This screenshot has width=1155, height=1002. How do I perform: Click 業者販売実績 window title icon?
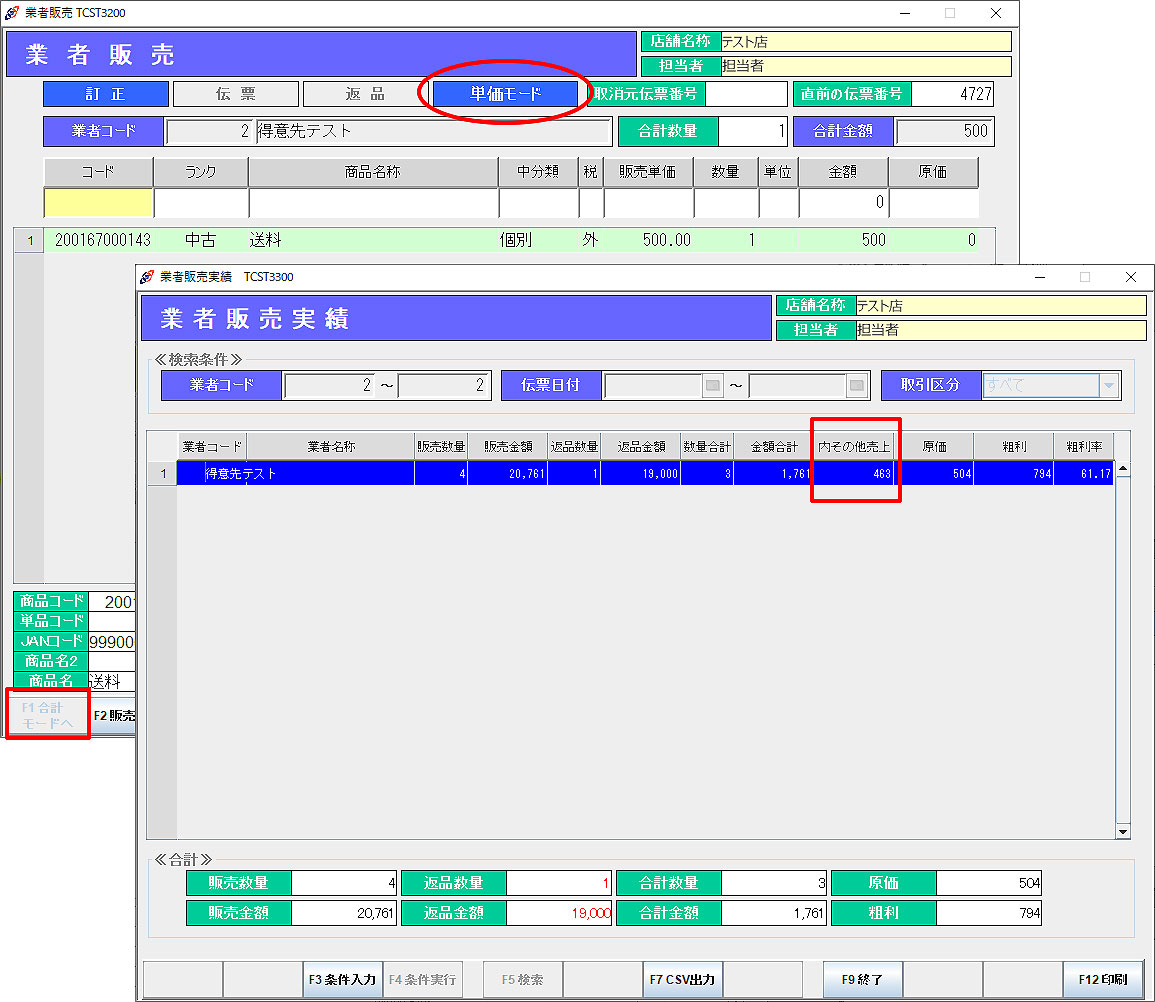tap(148, 277)
